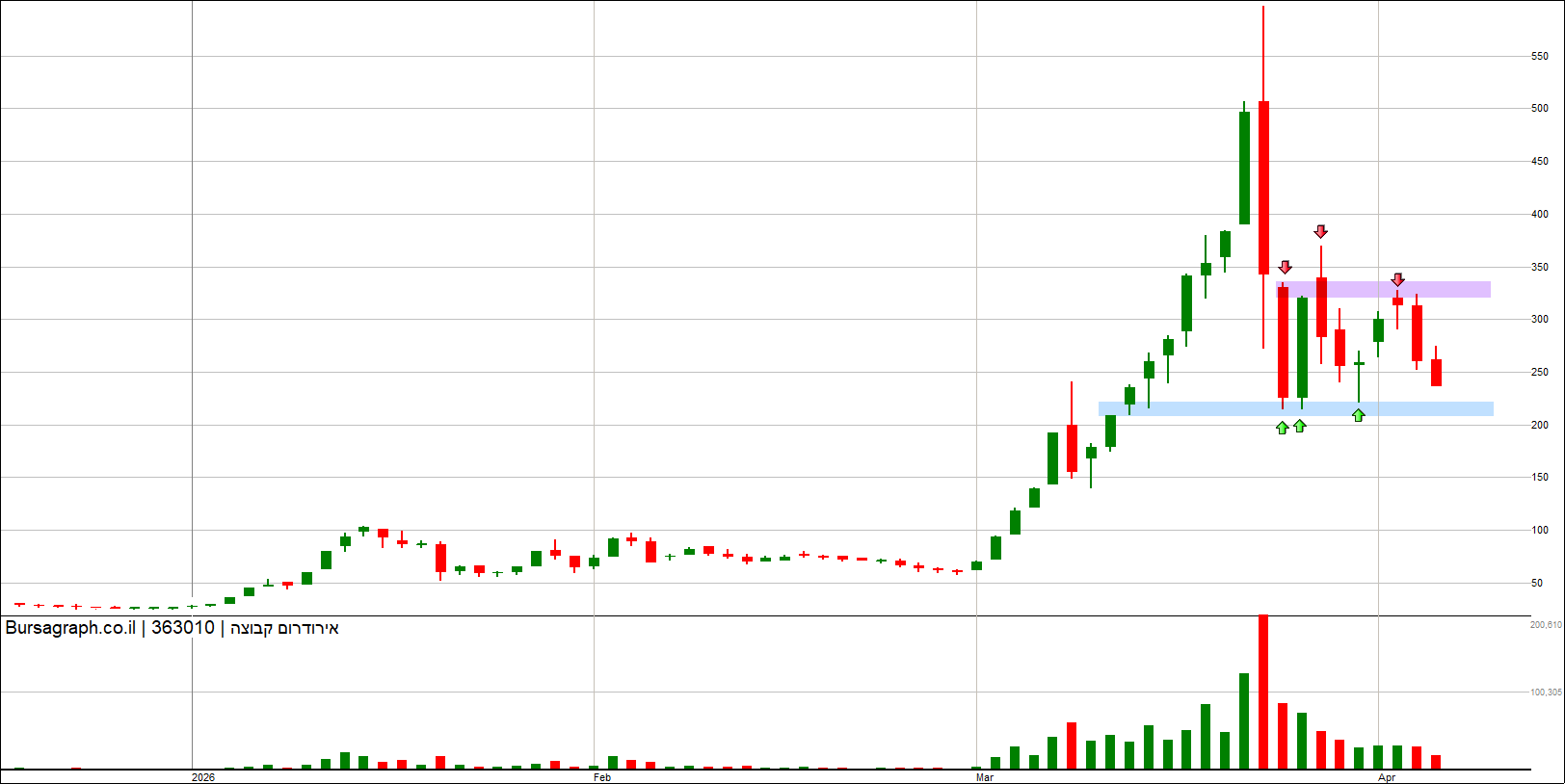The height and width of the screenshot is (784, 1565).
Task: Click the 400 price axis label
Action: click(x=1540, y=214)
